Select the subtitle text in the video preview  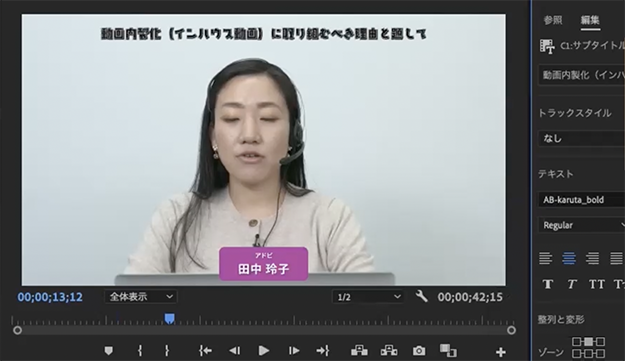[263, 34]
